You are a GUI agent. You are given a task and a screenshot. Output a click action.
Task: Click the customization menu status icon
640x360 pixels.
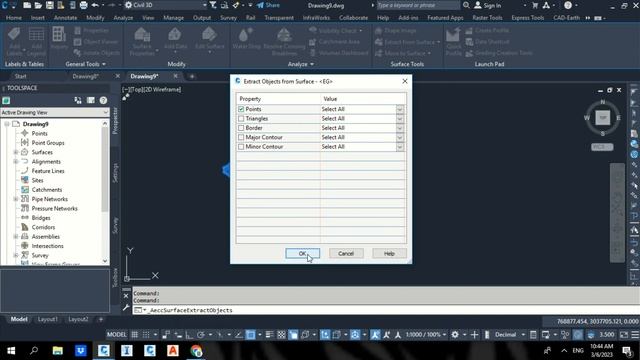point(635,335)
